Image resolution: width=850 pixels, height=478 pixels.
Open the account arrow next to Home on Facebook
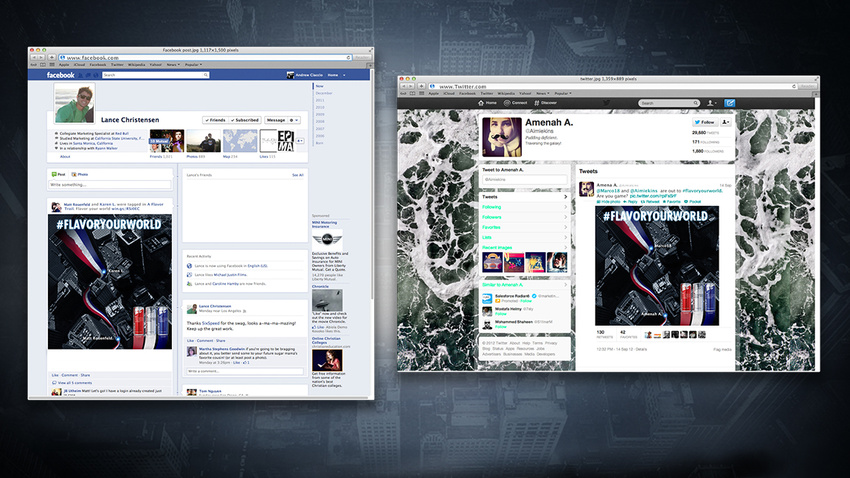[x=344, y=75]
